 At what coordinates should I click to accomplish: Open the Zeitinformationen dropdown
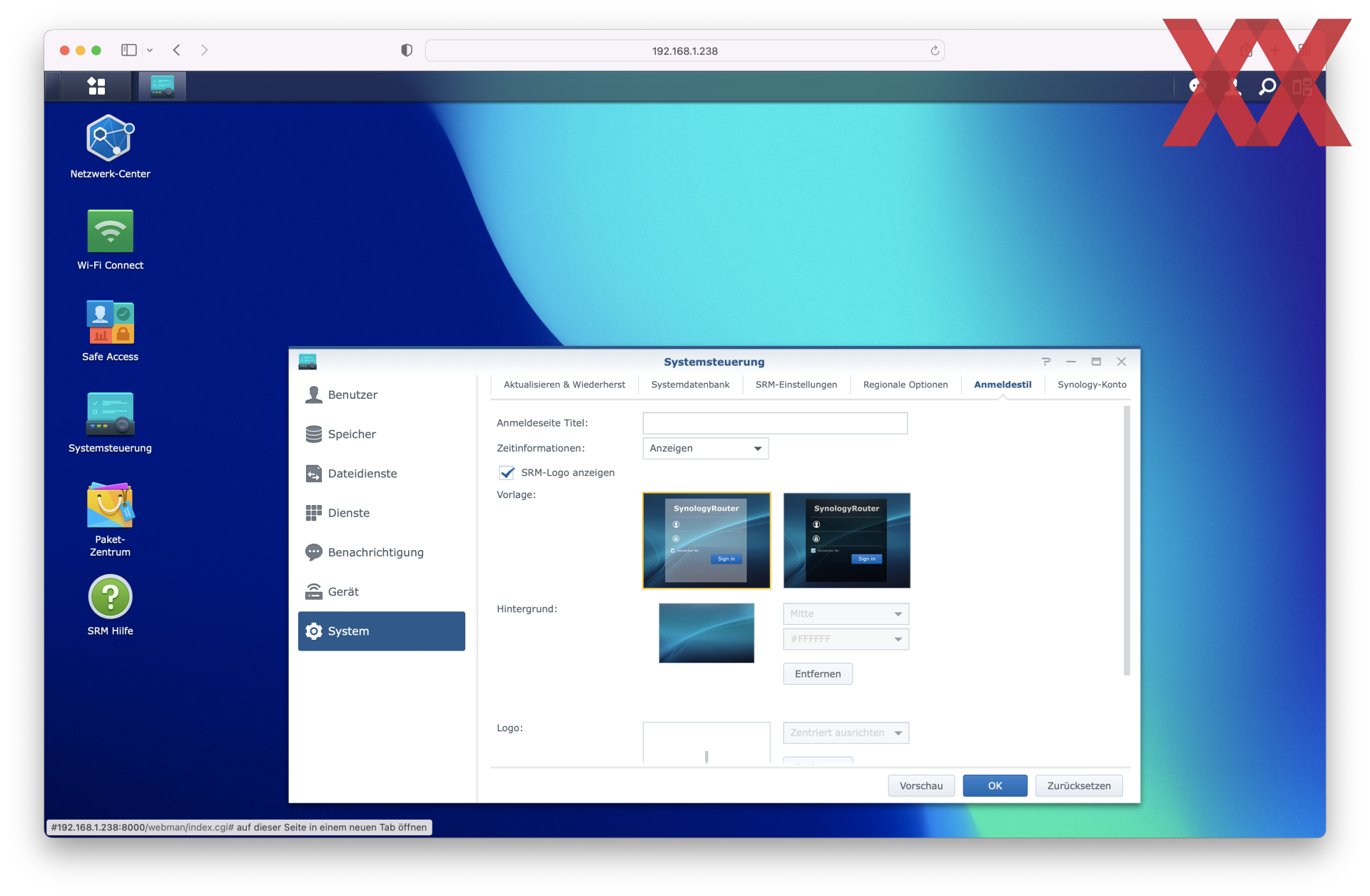pos(705,448)
